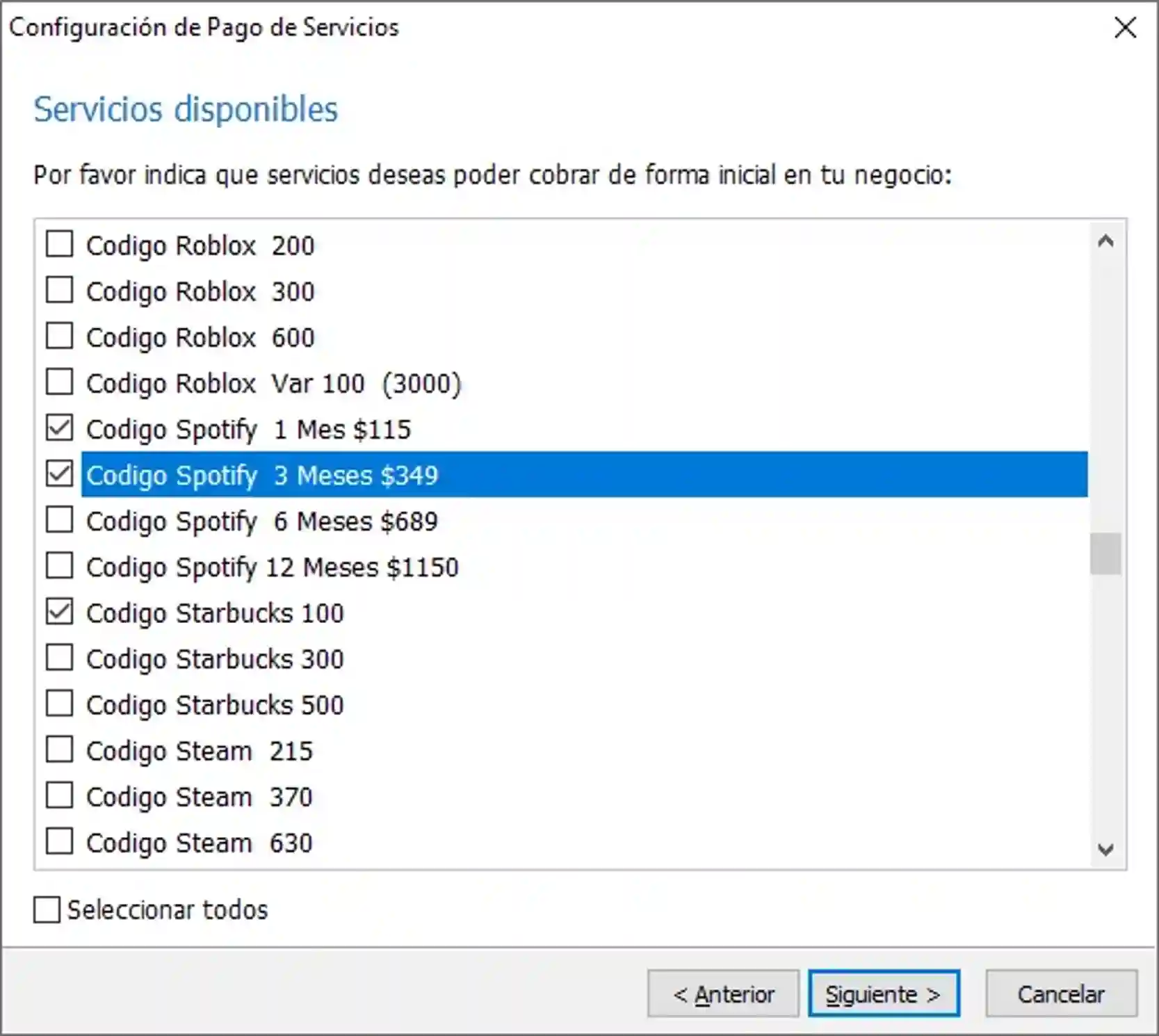Check the Codigo Steam 630 checkbox

59,841
